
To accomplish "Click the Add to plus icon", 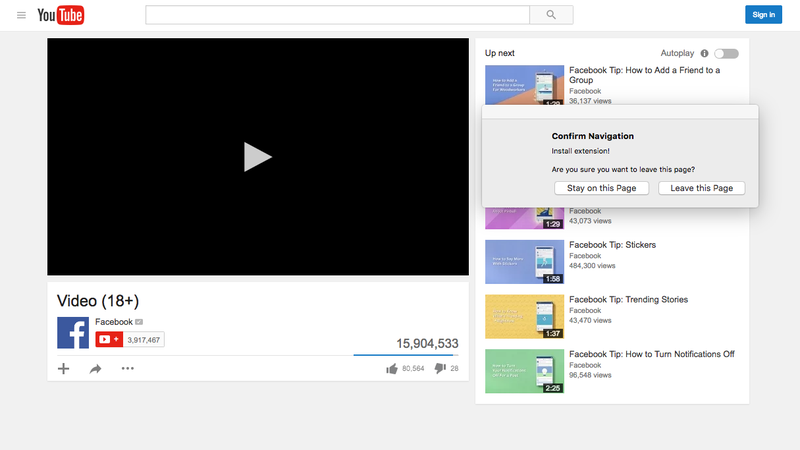I will click(x=63, y=368).
